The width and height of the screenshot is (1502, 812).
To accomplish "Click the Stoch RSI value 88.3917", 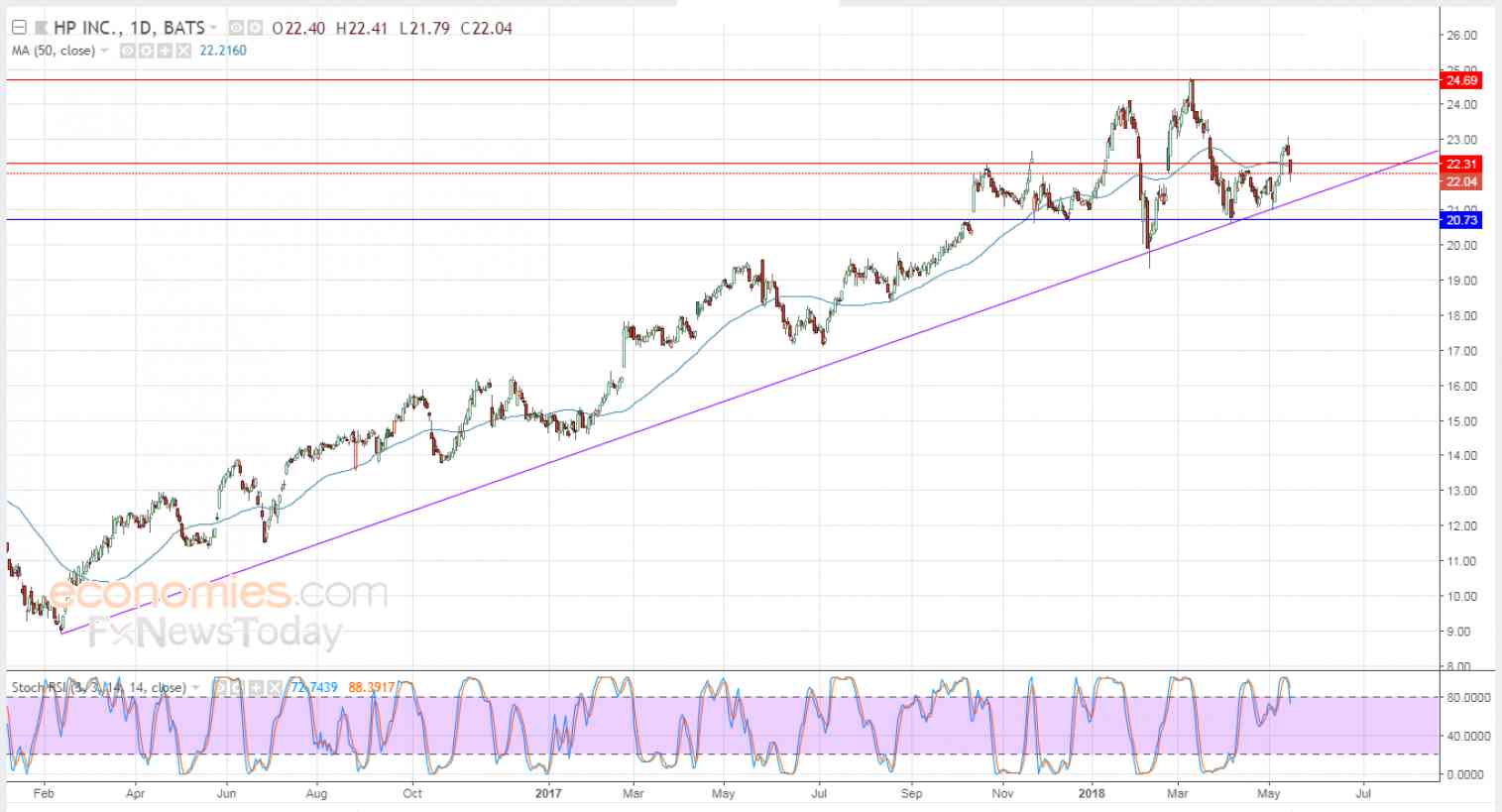I will (x=372, y=687).
